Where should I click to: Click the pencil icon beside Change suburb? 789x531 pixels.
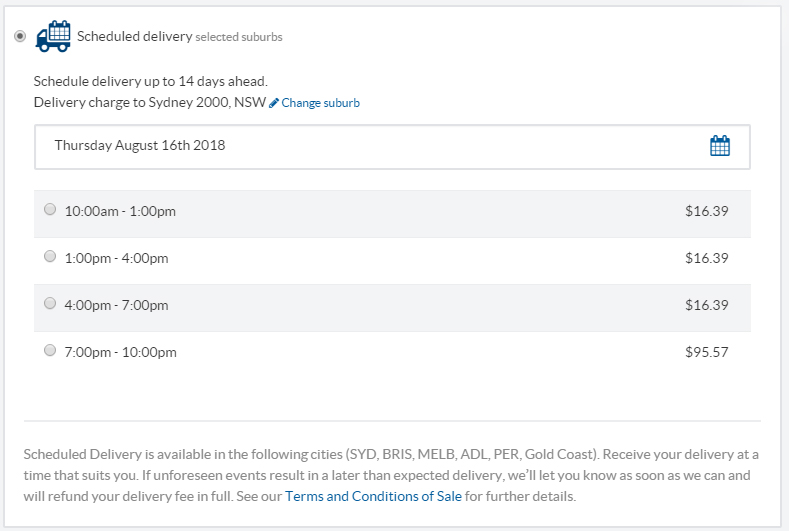tap(274, 103)
